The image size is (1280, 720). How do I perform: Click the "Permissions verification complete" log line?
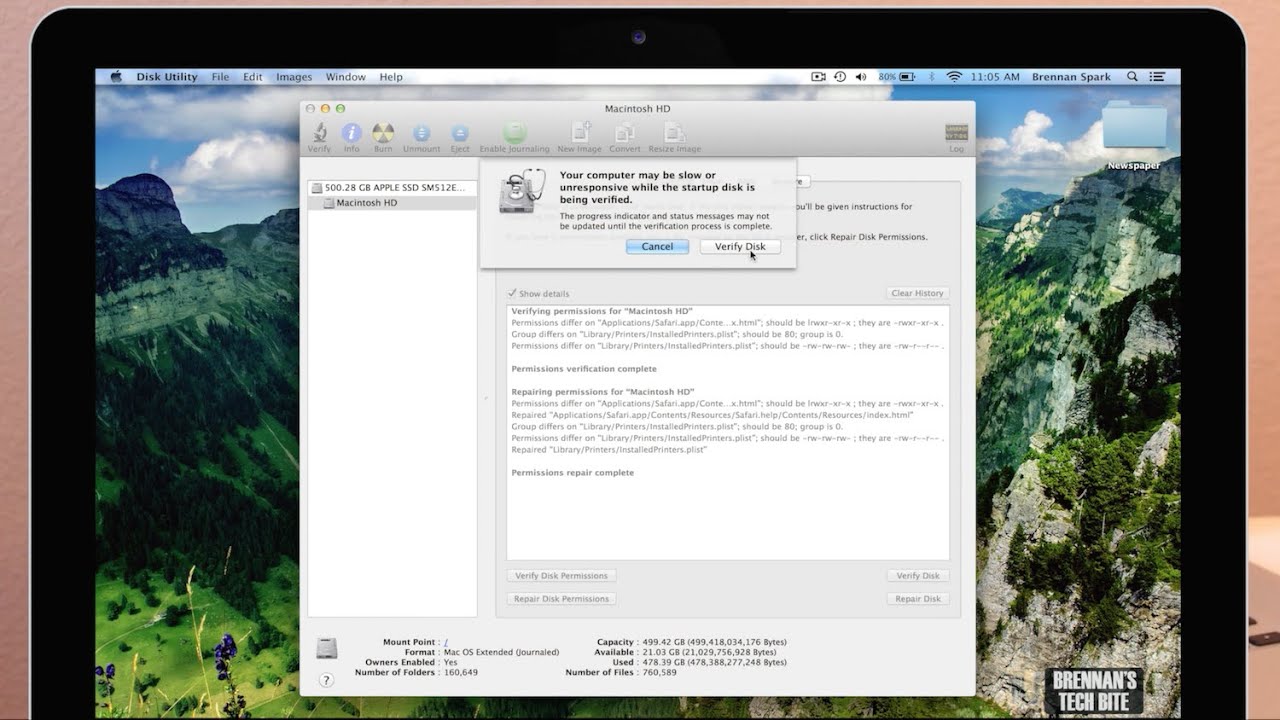584,369
